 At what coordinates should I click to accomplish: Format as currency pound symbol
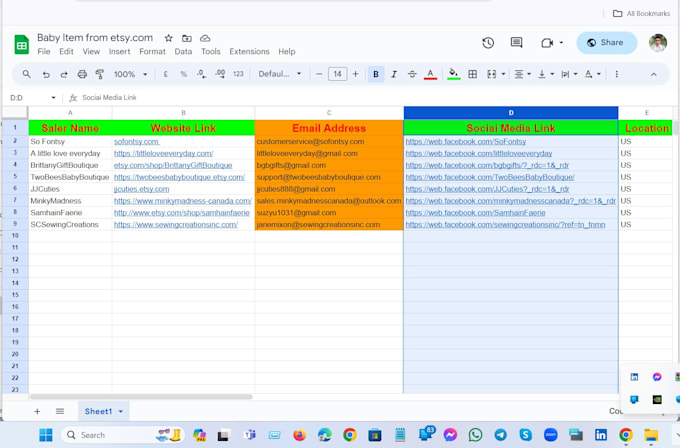click(166, 74)
